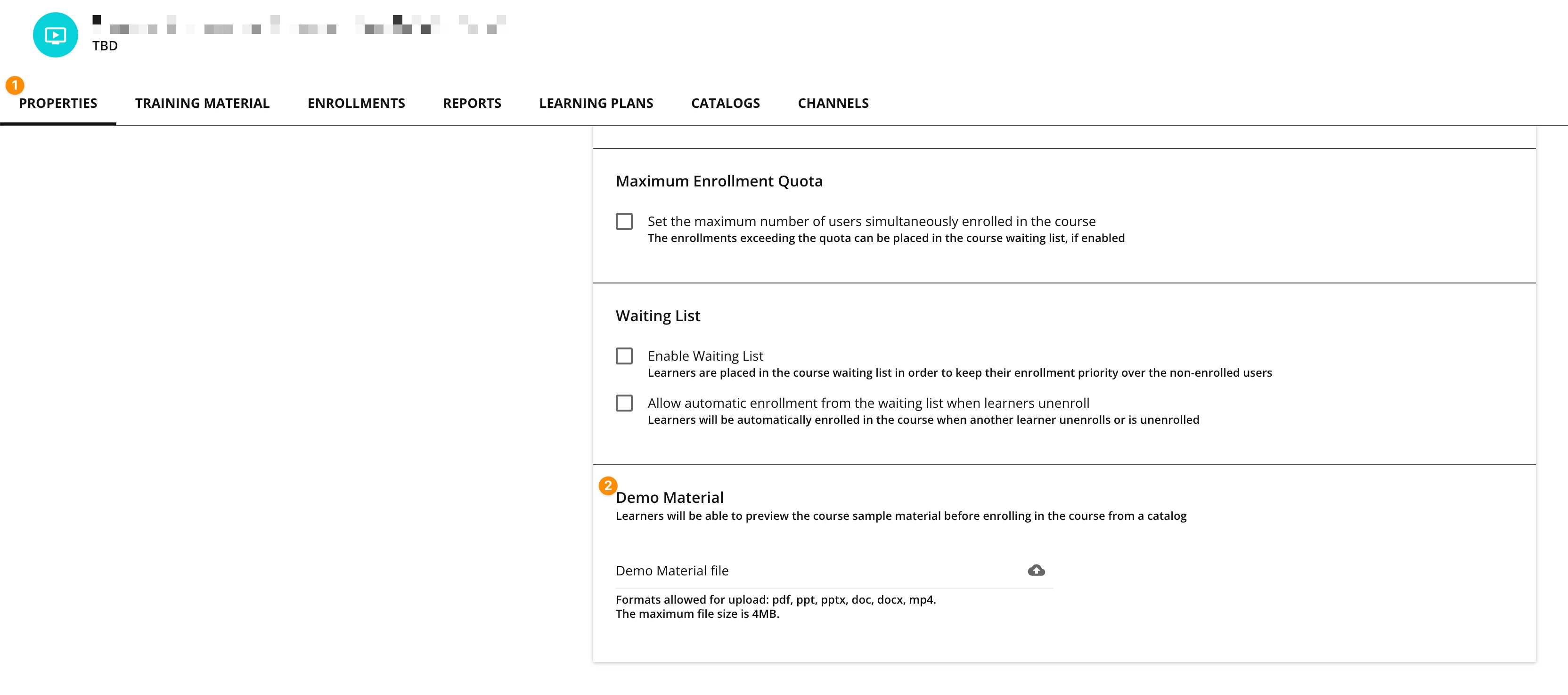Enable maximum enrollment quota checkbox

click(624, 221)
